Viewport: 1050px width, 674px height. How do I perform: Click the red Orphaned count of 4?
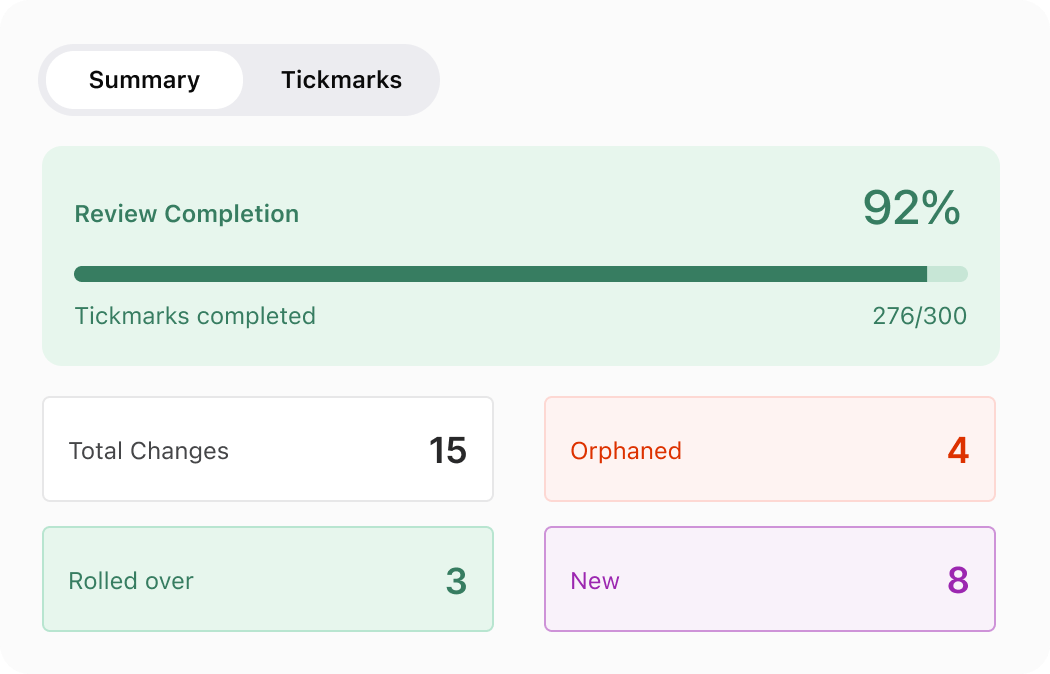958,451
